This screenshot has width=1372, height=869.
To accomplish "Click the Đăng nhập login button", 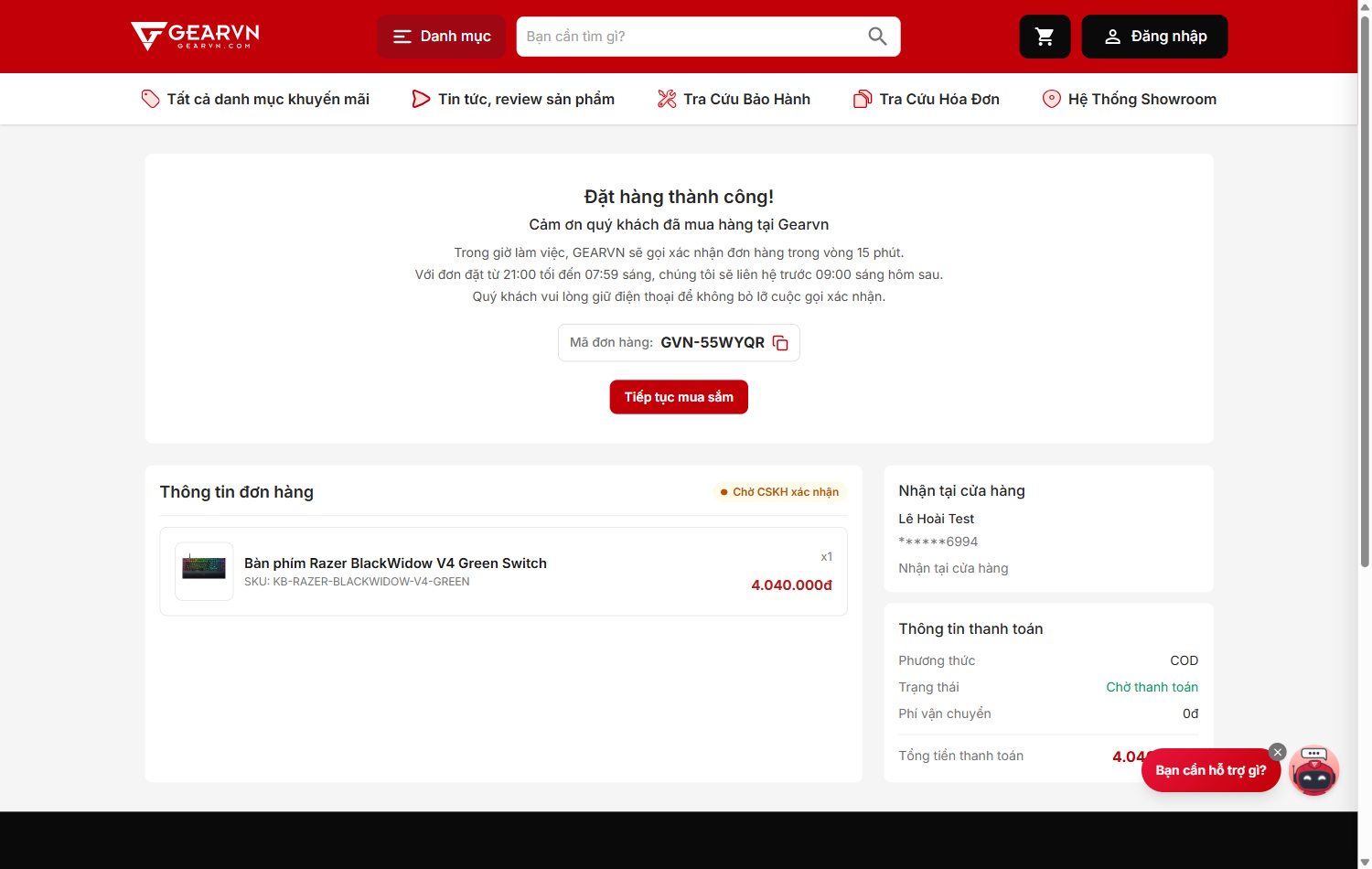I will click(x=1154, y=37).
